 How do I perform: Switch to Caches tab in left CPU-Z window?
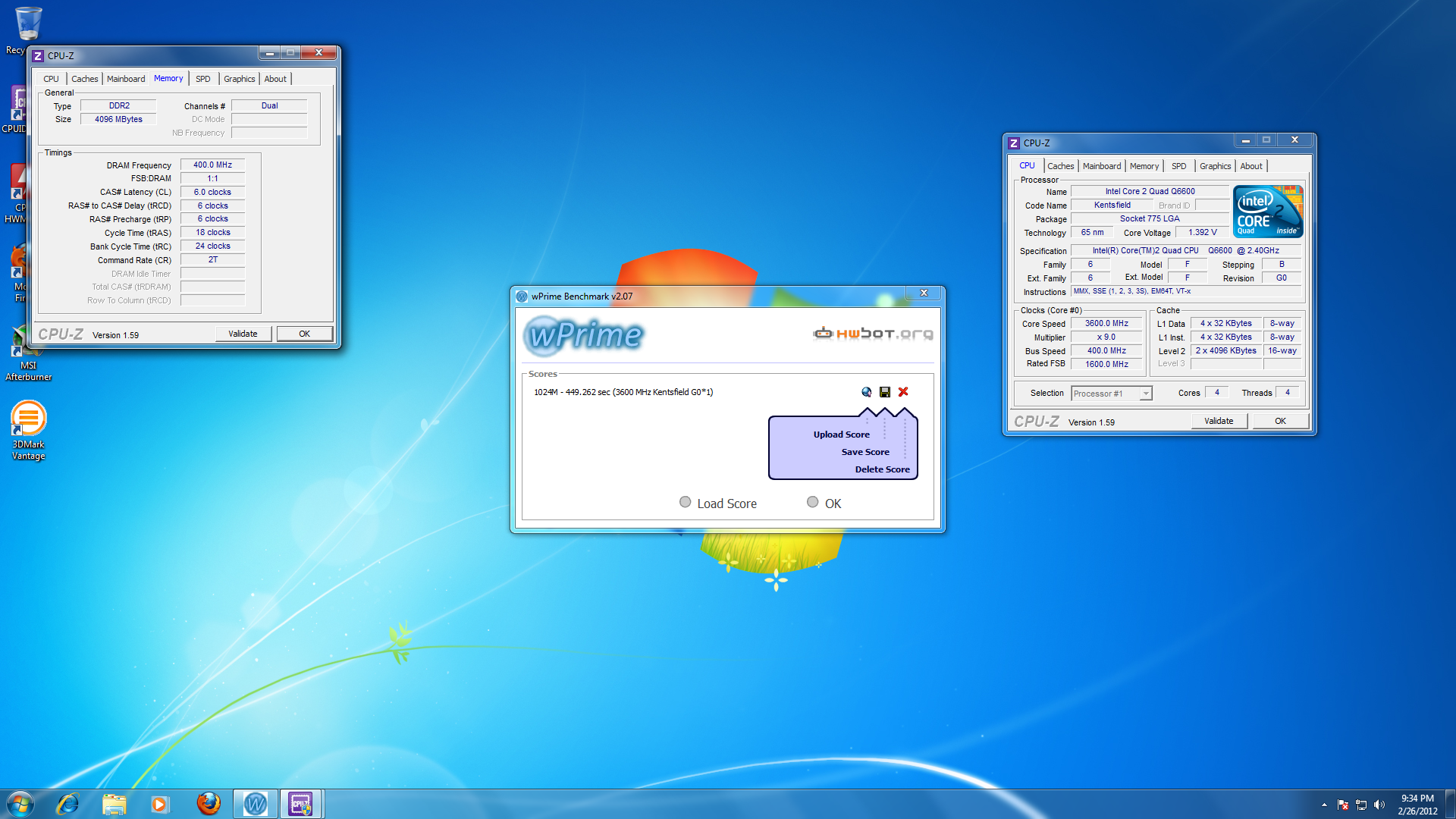85,79
